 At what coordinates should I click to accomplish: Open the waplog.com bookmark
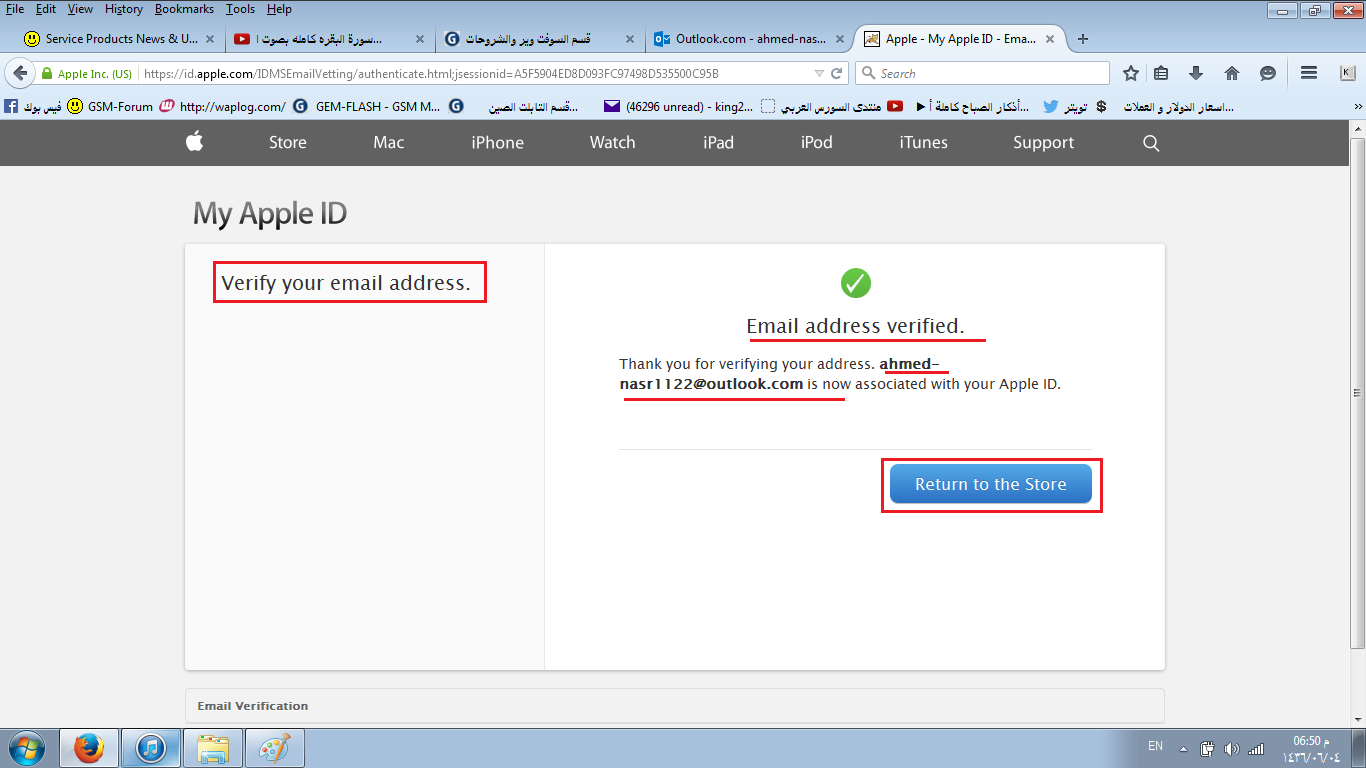coord(223,106)
